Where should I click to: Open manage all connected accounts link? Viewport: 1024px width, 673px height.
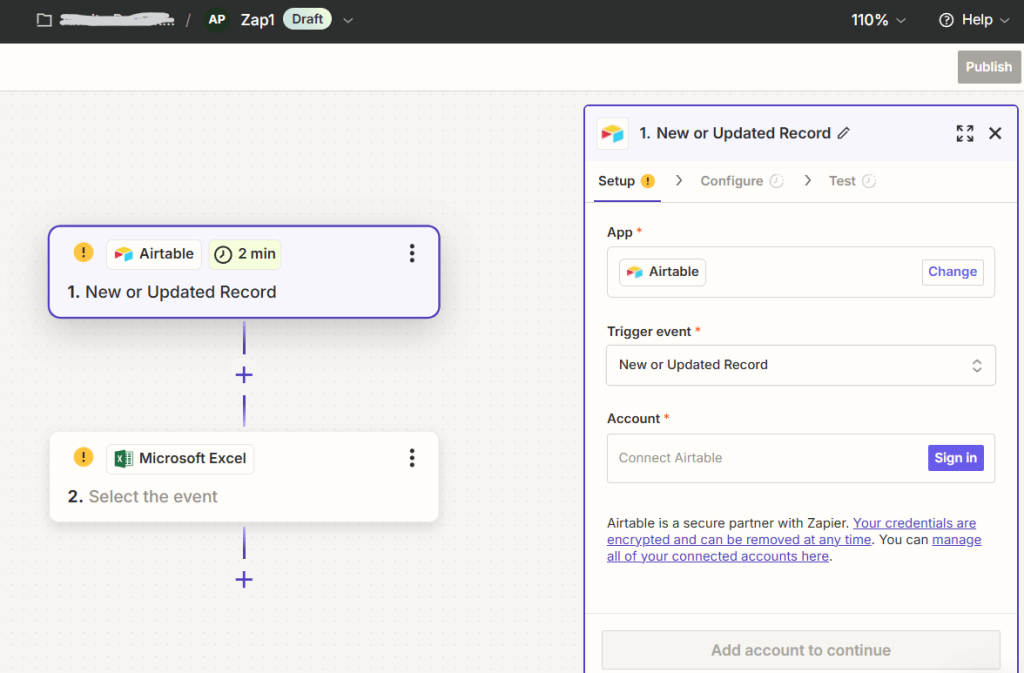coord(794,548)
